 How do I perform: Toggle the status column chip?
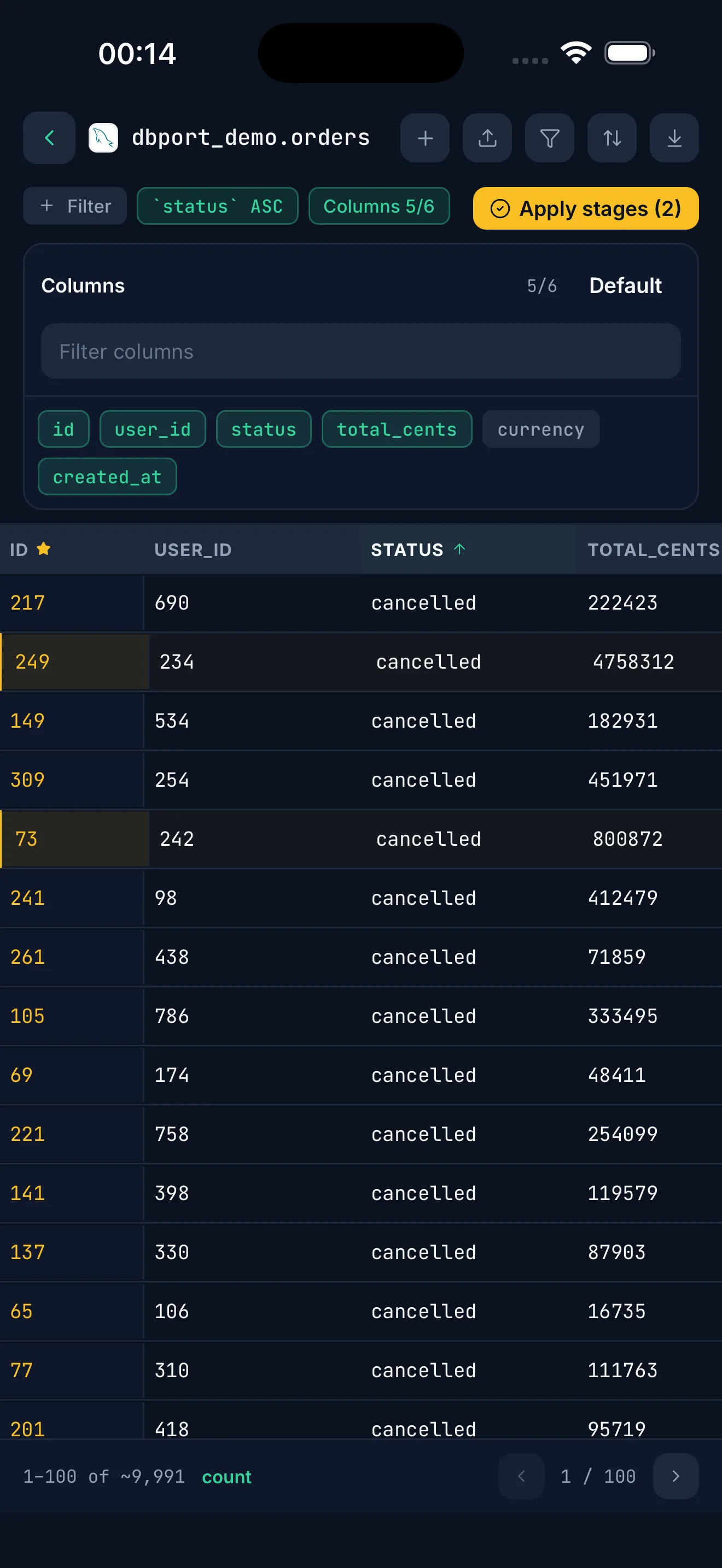264,429
